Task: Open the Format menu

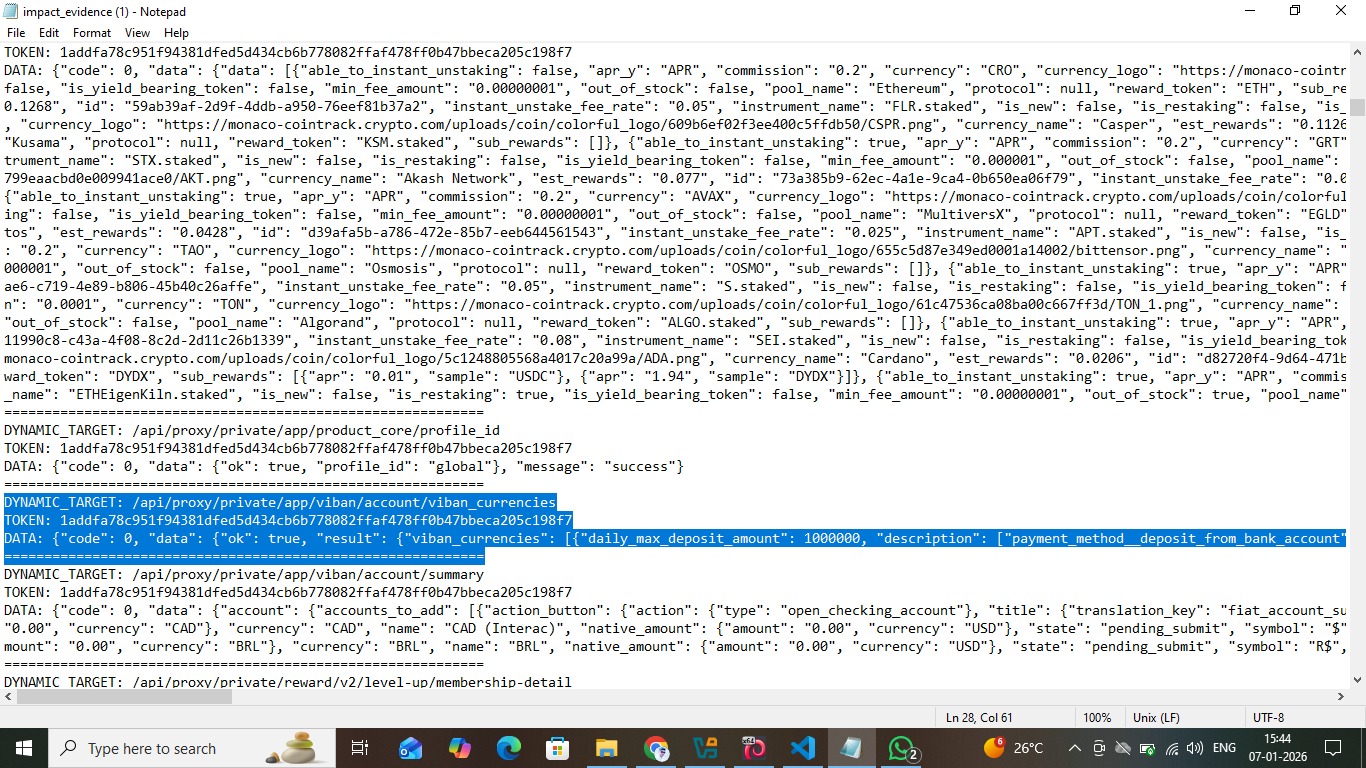Action: tap(92, 33)
